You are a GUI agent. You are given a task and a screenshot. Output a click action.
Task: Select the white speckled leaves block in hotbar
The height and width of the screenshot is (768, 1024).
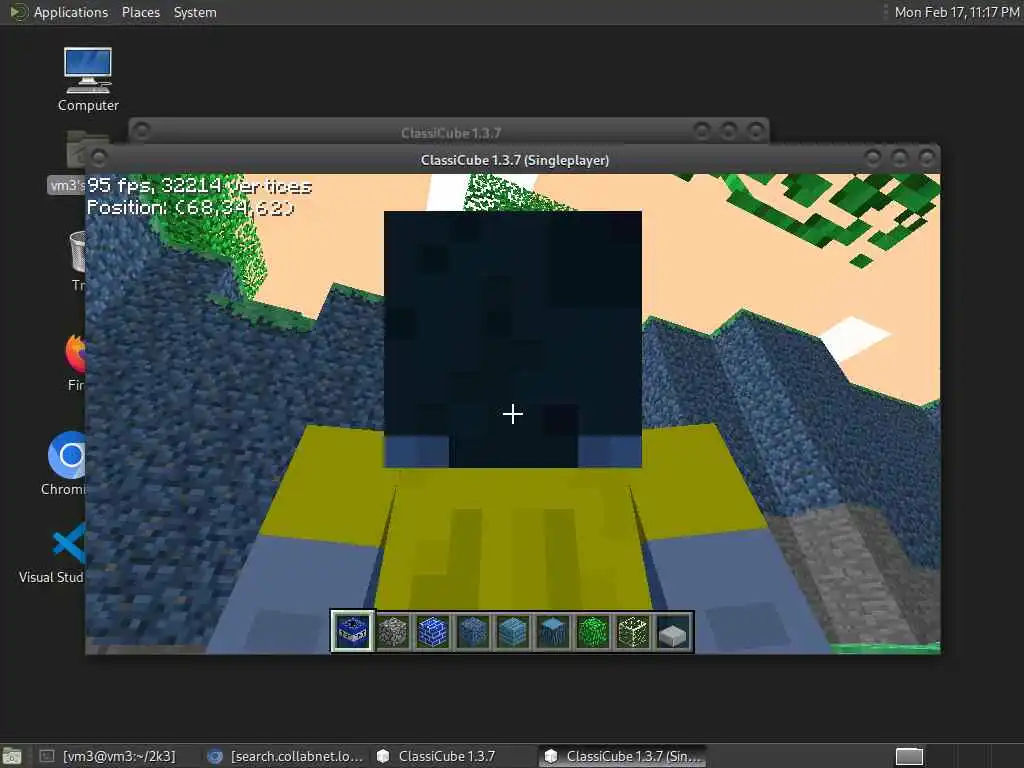[633, 632]
